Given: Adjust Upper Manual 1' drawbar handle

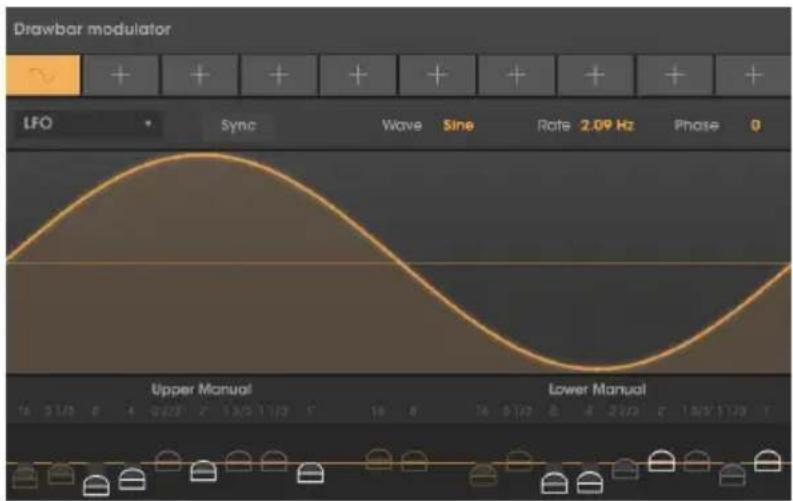Looking at the screenshot, I should tap(311, 473).
